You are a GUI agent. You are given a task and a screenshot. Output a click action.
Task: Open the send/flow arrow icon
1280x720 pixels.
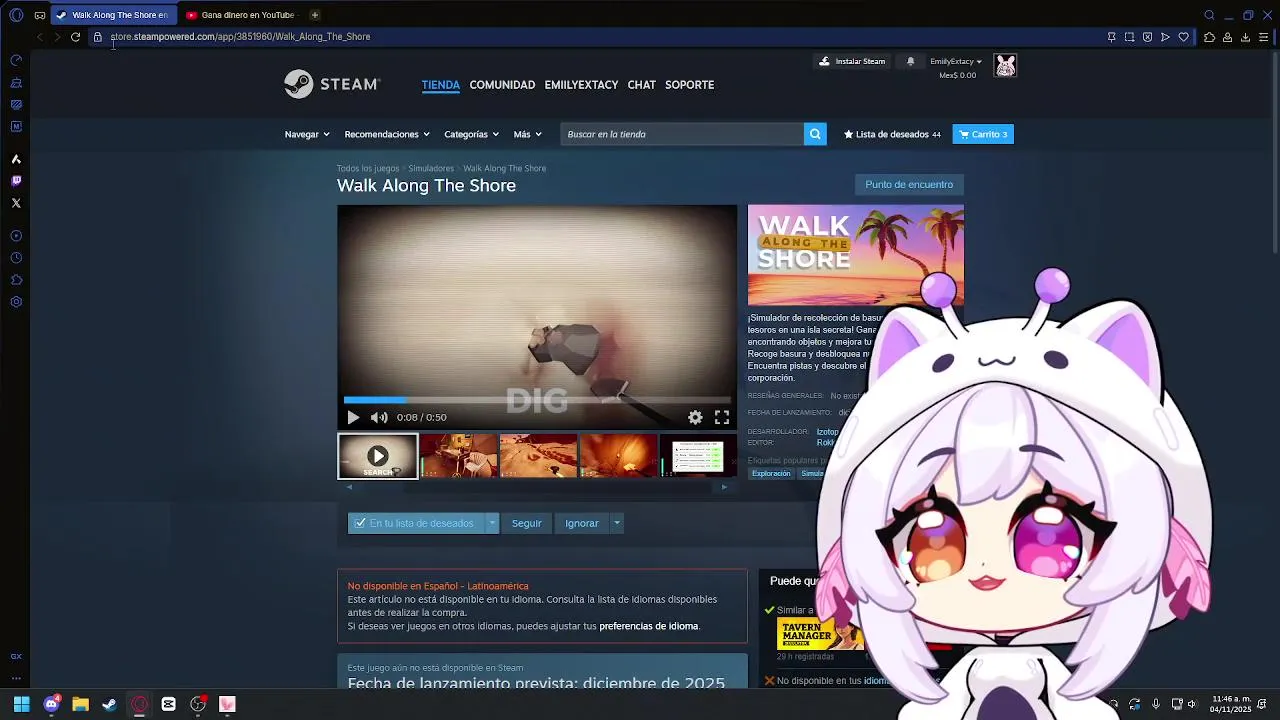[x=1165, y=37]
